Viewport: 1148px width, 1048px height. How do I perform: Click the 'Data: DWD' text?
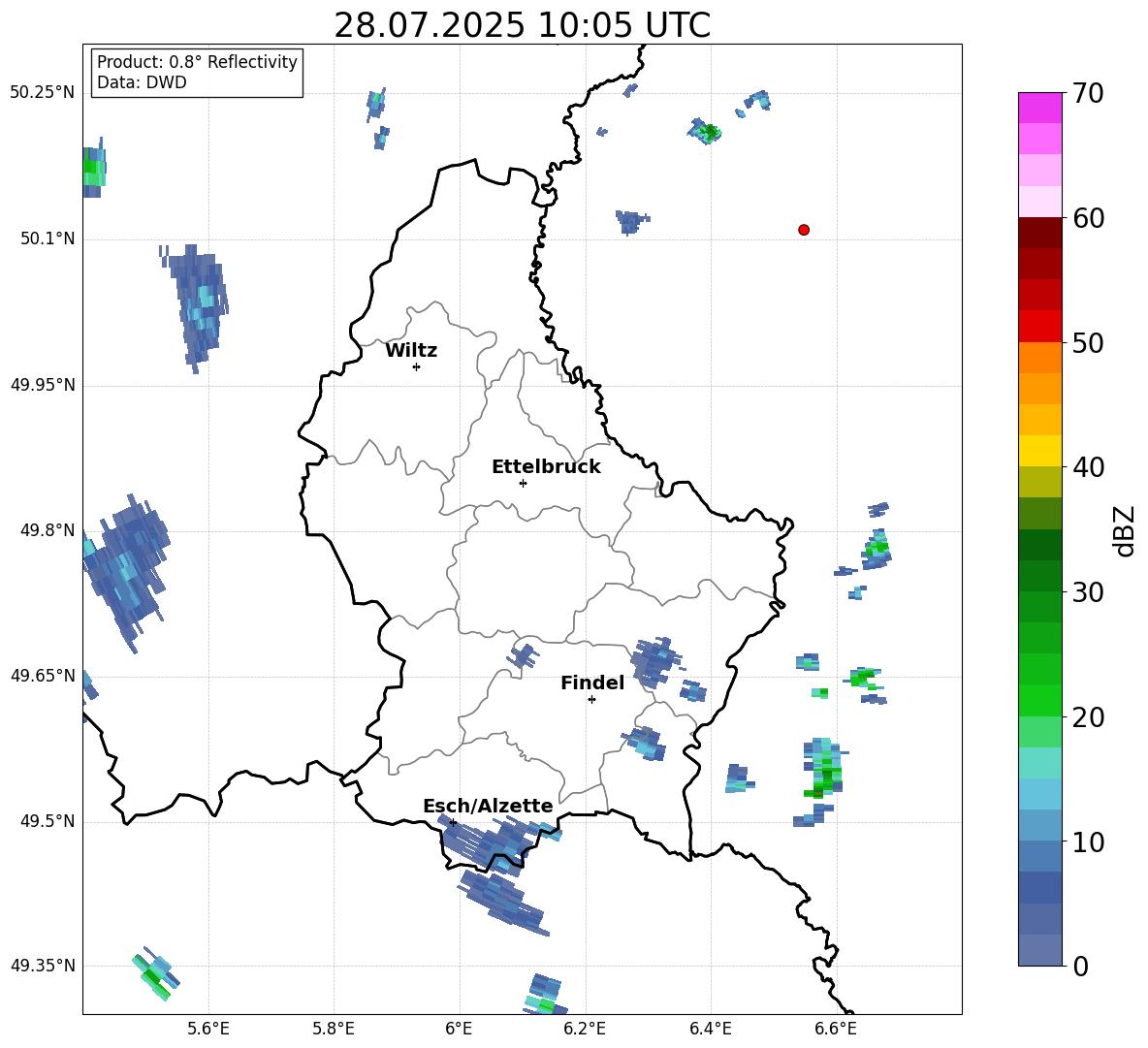(x=142, y=82)
